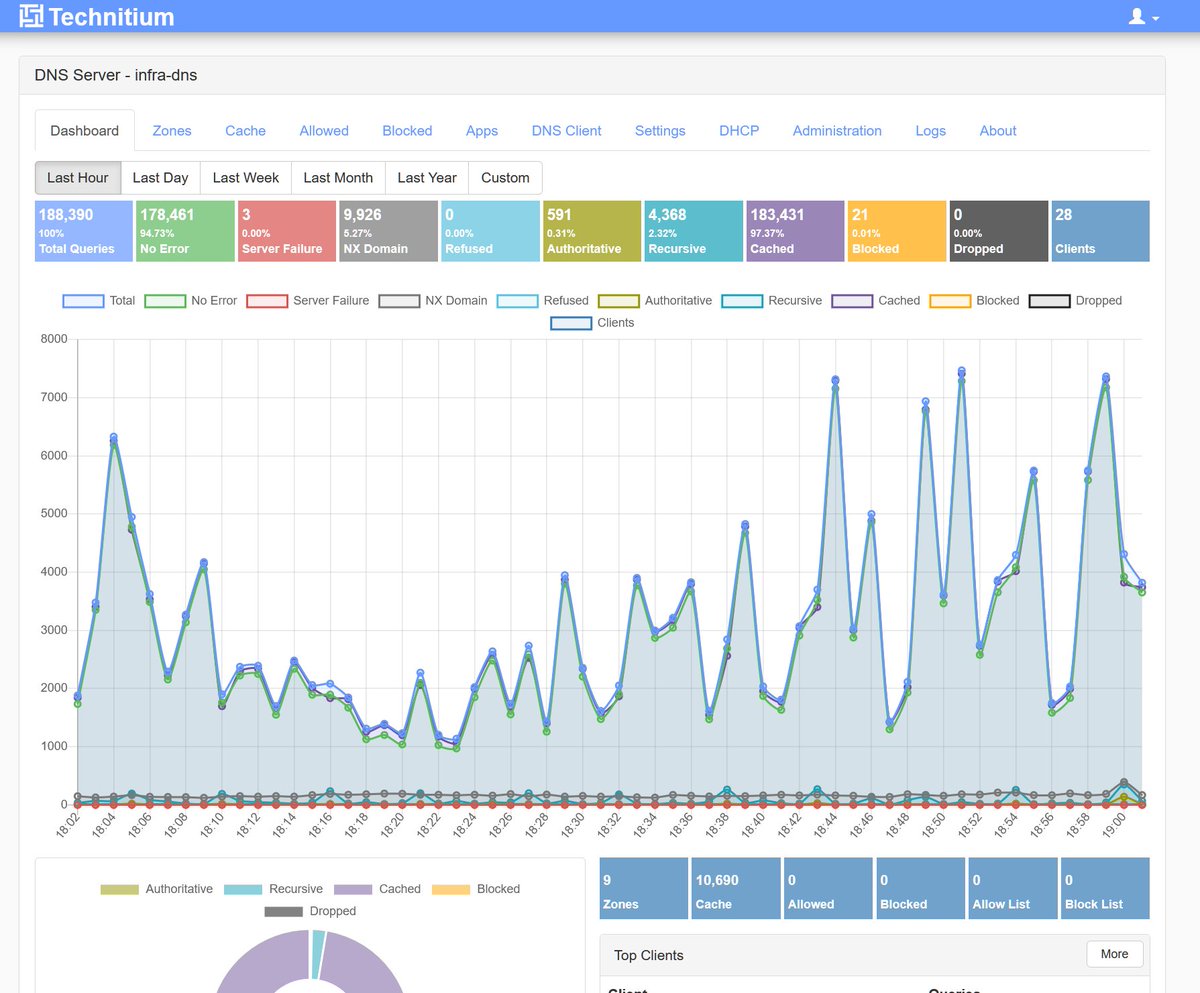Select the Last Day range

pyautogui.click(x=160, y=178)
